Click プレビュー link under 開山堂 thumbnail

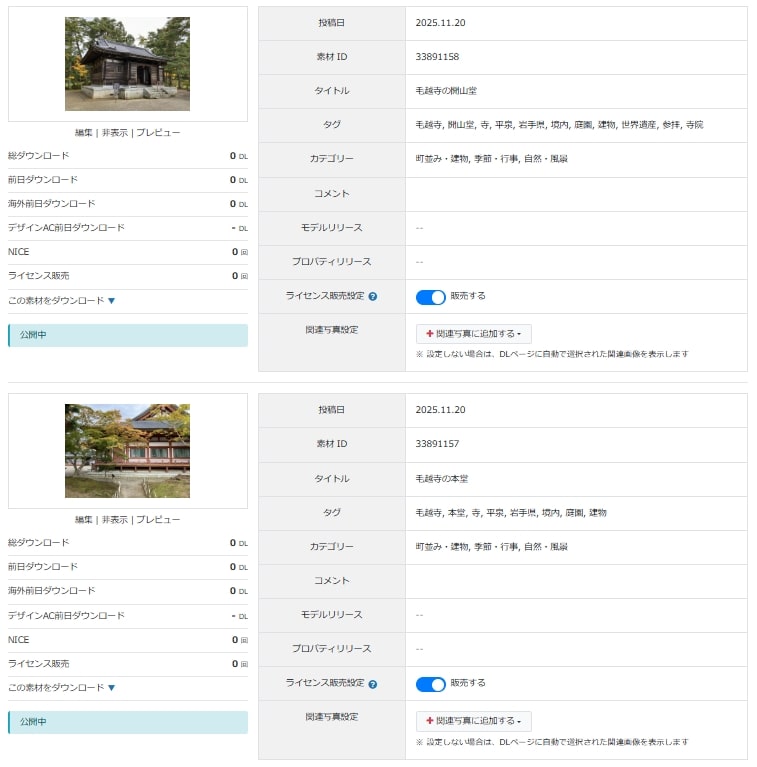click(x=158, y=132)
